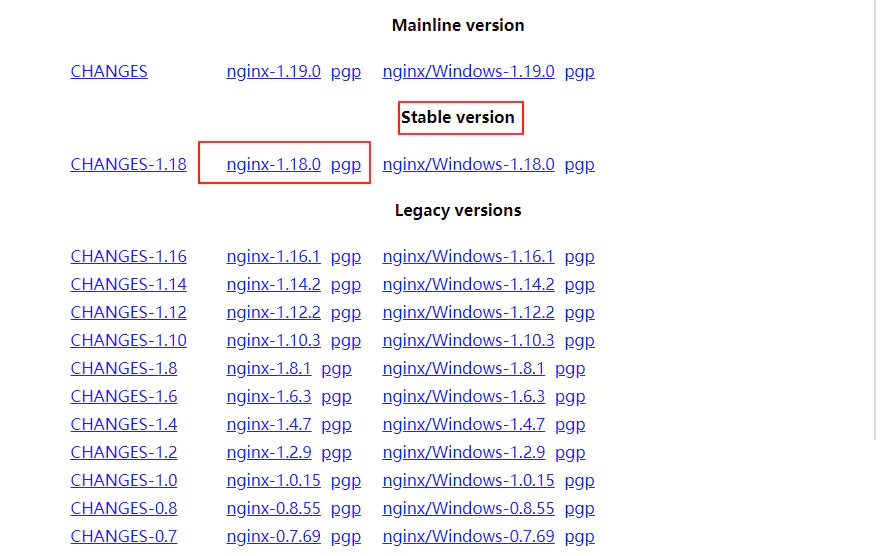Open CHANGES-1.6 link
Viewport: 880px width, 556px height.
coord(123,397)
